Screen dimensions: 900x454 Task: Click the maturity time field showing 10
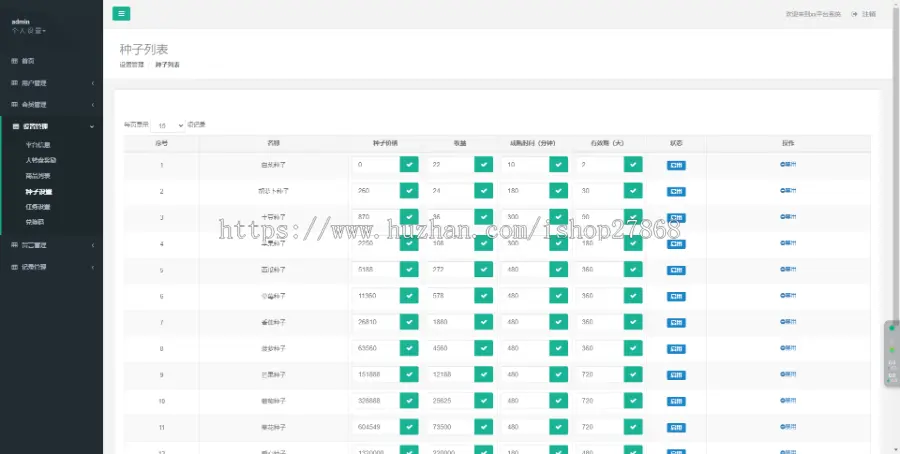524,164
